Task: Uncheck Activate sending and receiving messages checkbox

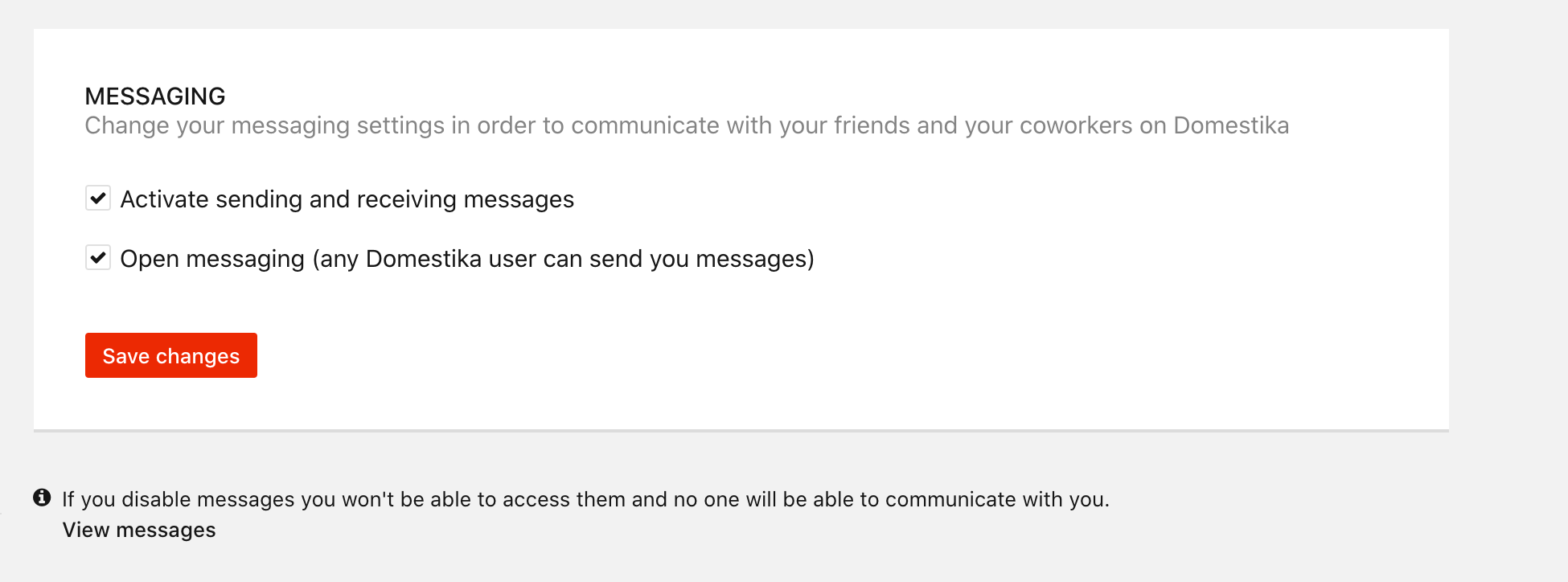Action: coord(98,198)
